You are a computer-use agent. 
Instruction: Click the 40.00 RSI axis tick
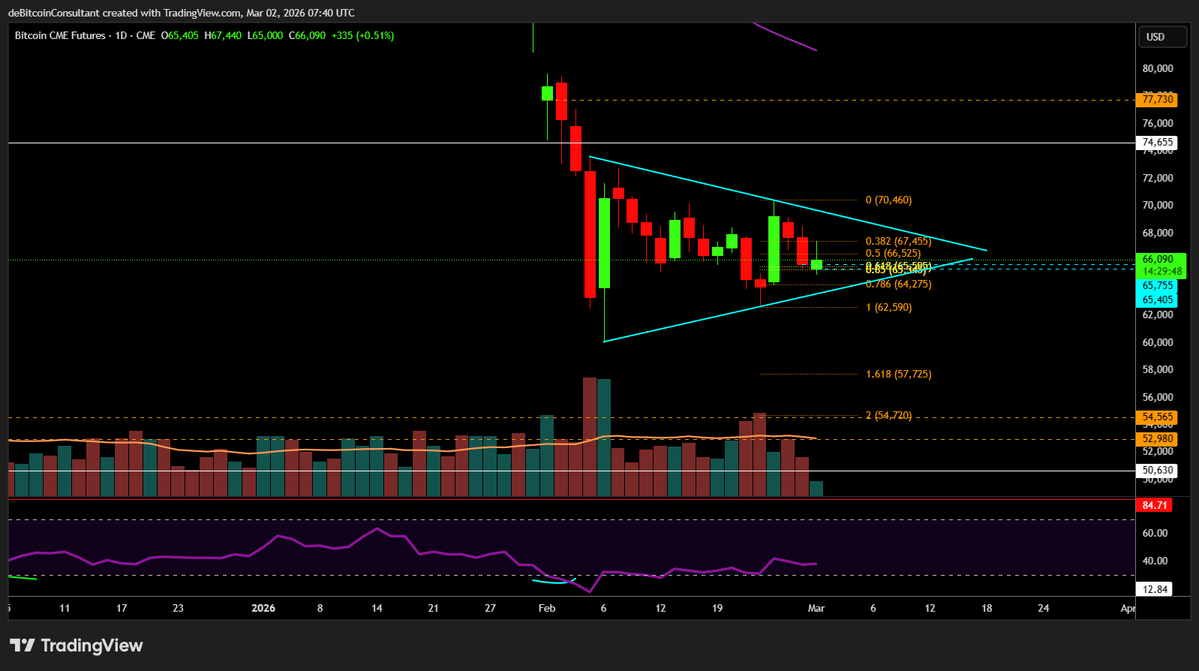point(1155,561)
